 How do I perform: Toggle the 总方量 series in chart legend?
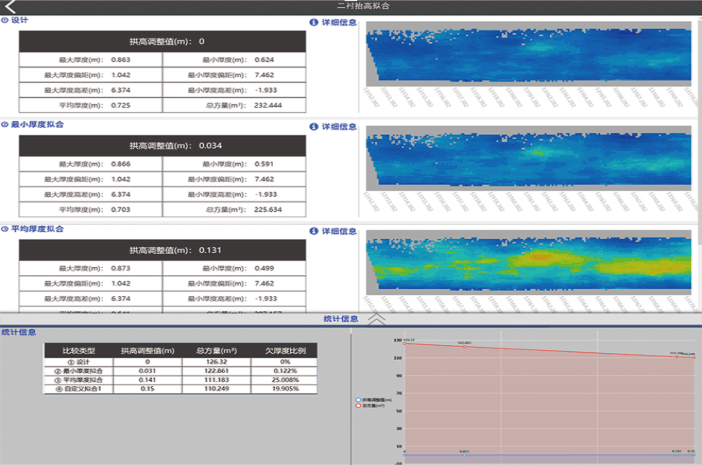[x=358, y=405]
